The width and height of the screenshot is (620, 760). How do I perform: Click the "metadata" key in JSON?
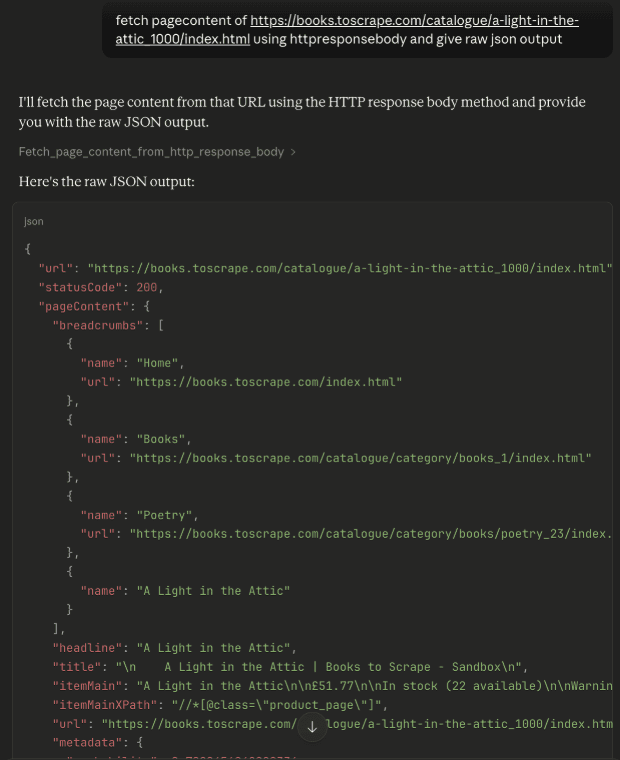click(x=90, y=742)
